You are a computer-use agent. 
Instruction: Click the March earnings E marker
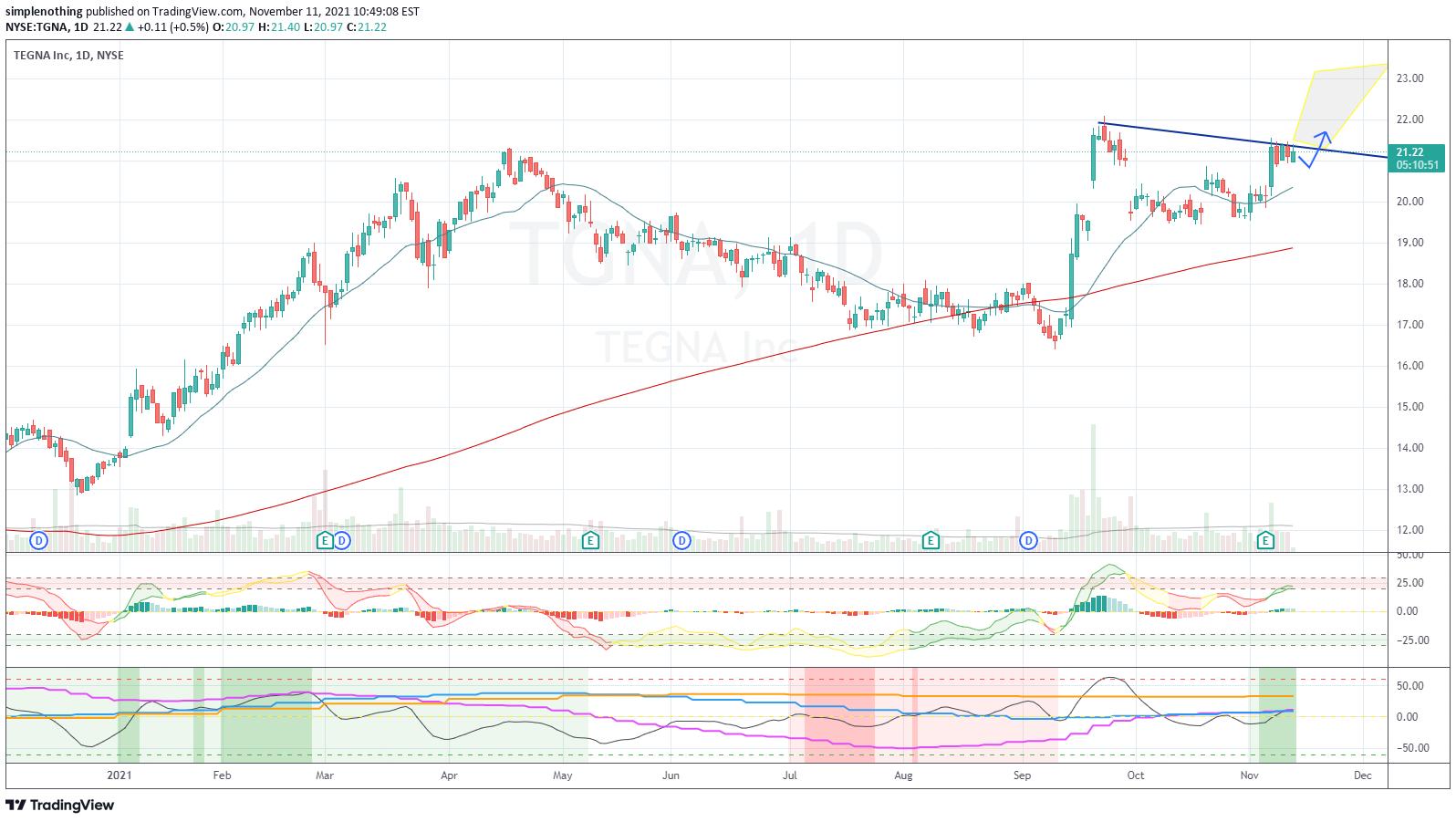pyautogui.click(x=324, y=541)
